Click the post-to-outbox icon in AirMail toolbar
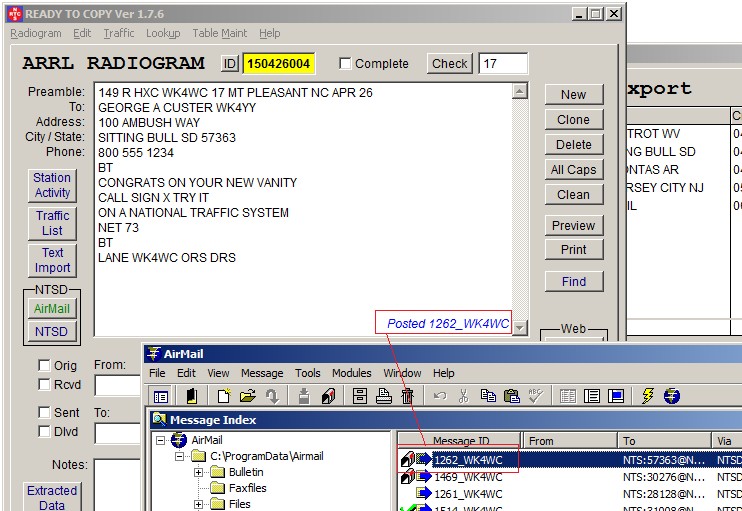The width and height of the screenshot is (742, 511). point(304,396)
